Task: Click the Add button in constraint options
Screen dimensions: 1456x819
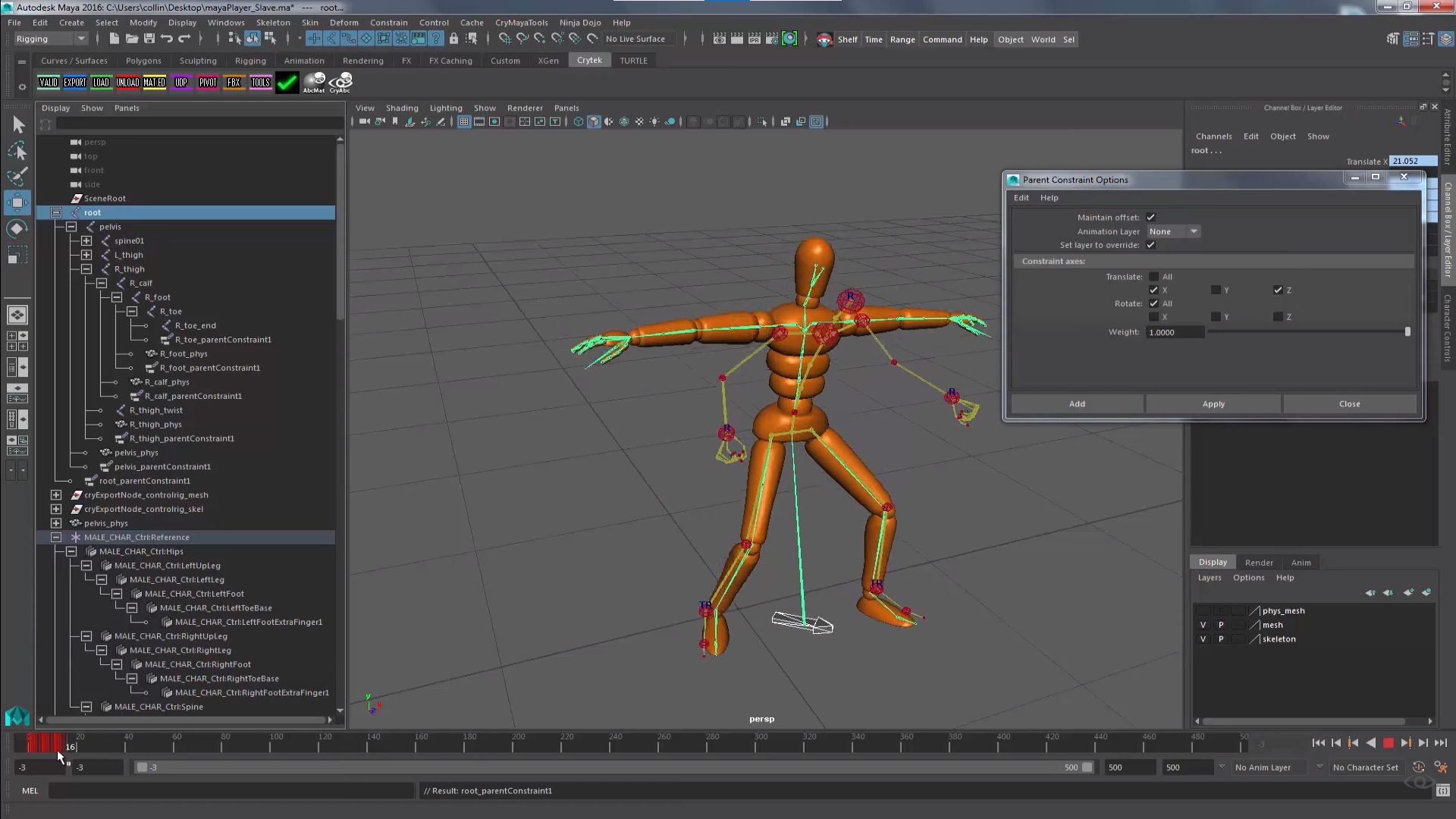Action: pyautogui.click(x=1077, y=404)
